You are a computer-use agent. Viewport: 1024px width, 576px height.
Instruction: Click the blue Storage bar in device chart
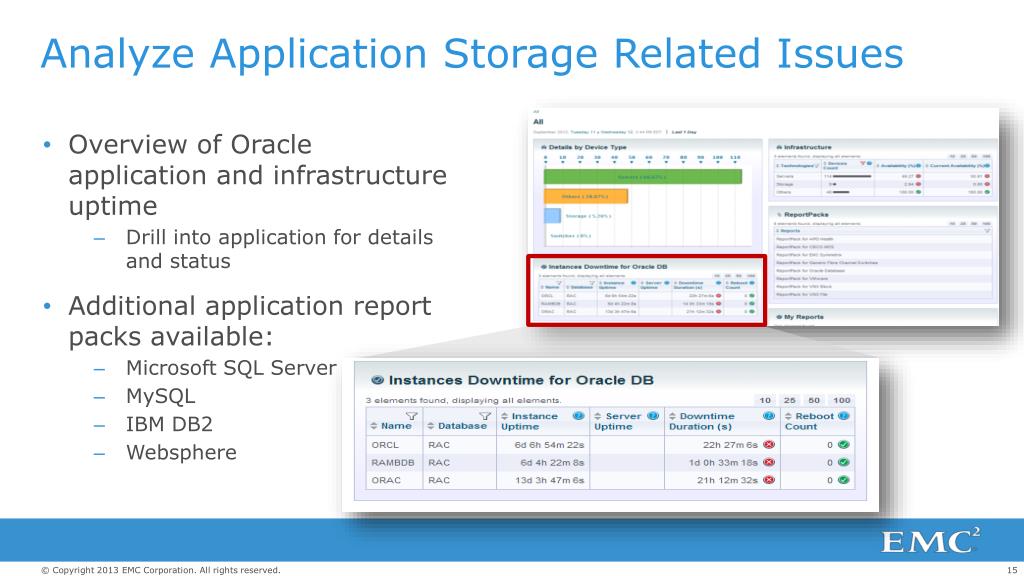552,216
